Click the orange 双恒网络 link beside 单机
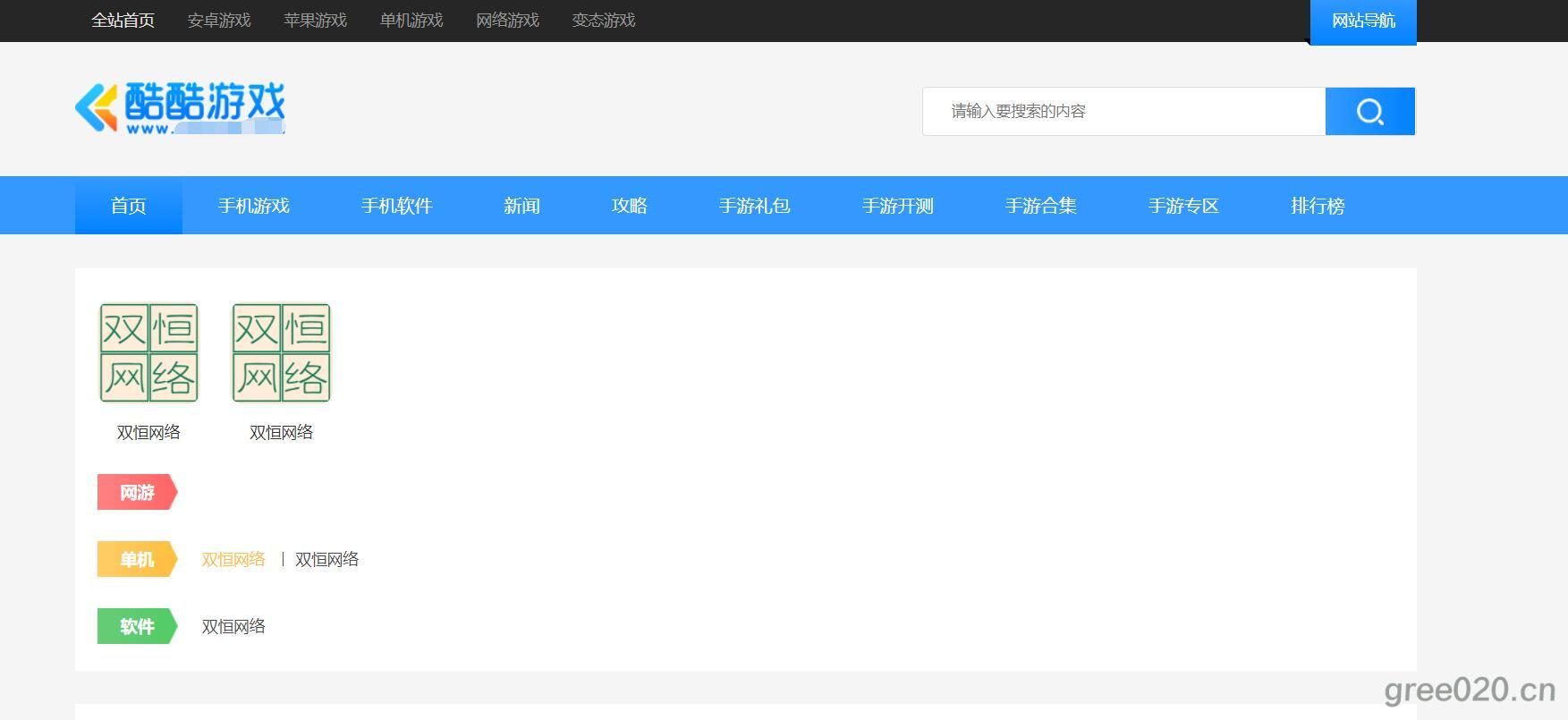 click(x=233, y=560)
